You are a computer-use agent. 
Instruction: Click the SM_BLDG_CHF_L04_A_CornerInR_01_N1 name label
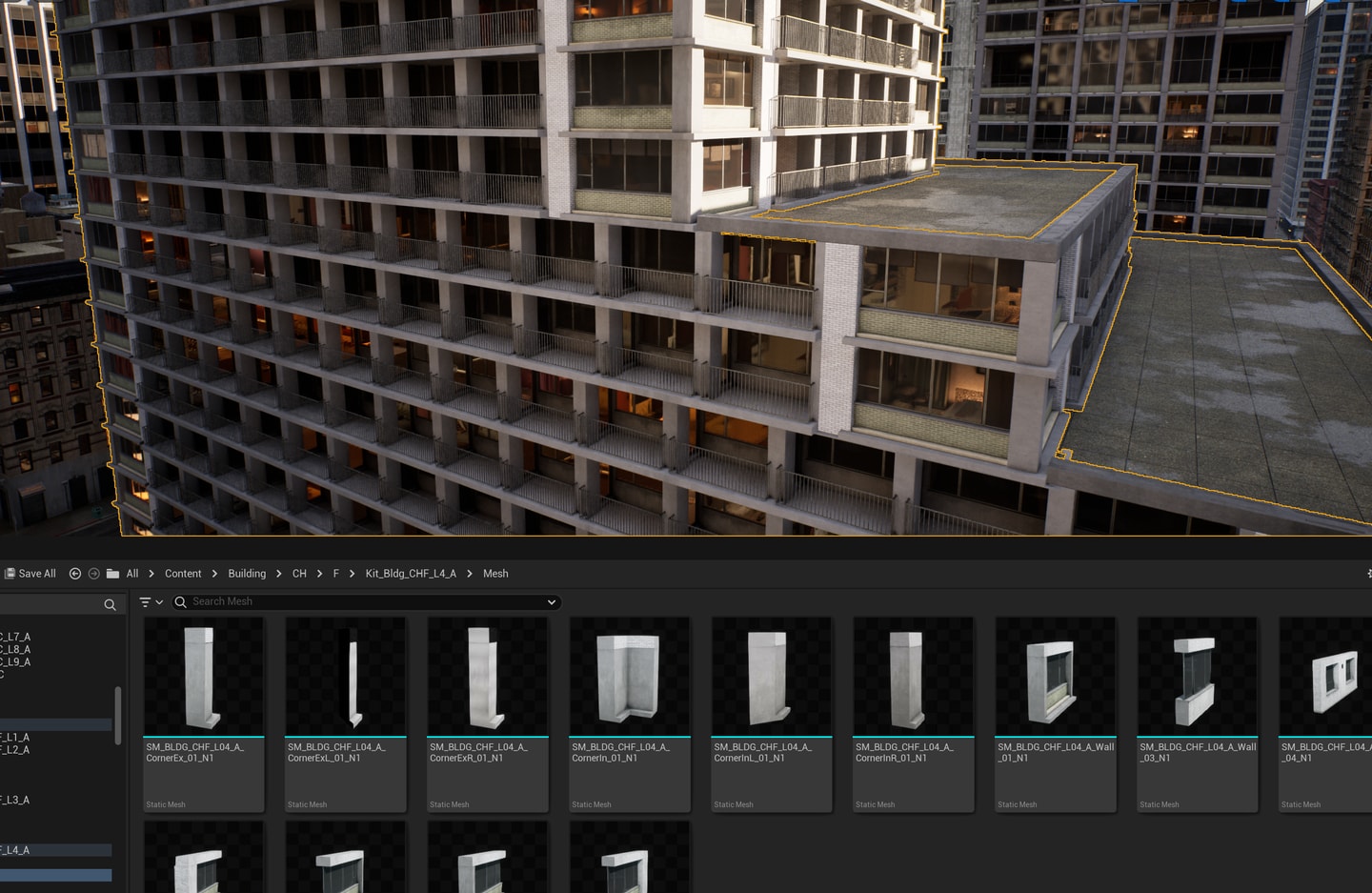(x=904, y=753)
